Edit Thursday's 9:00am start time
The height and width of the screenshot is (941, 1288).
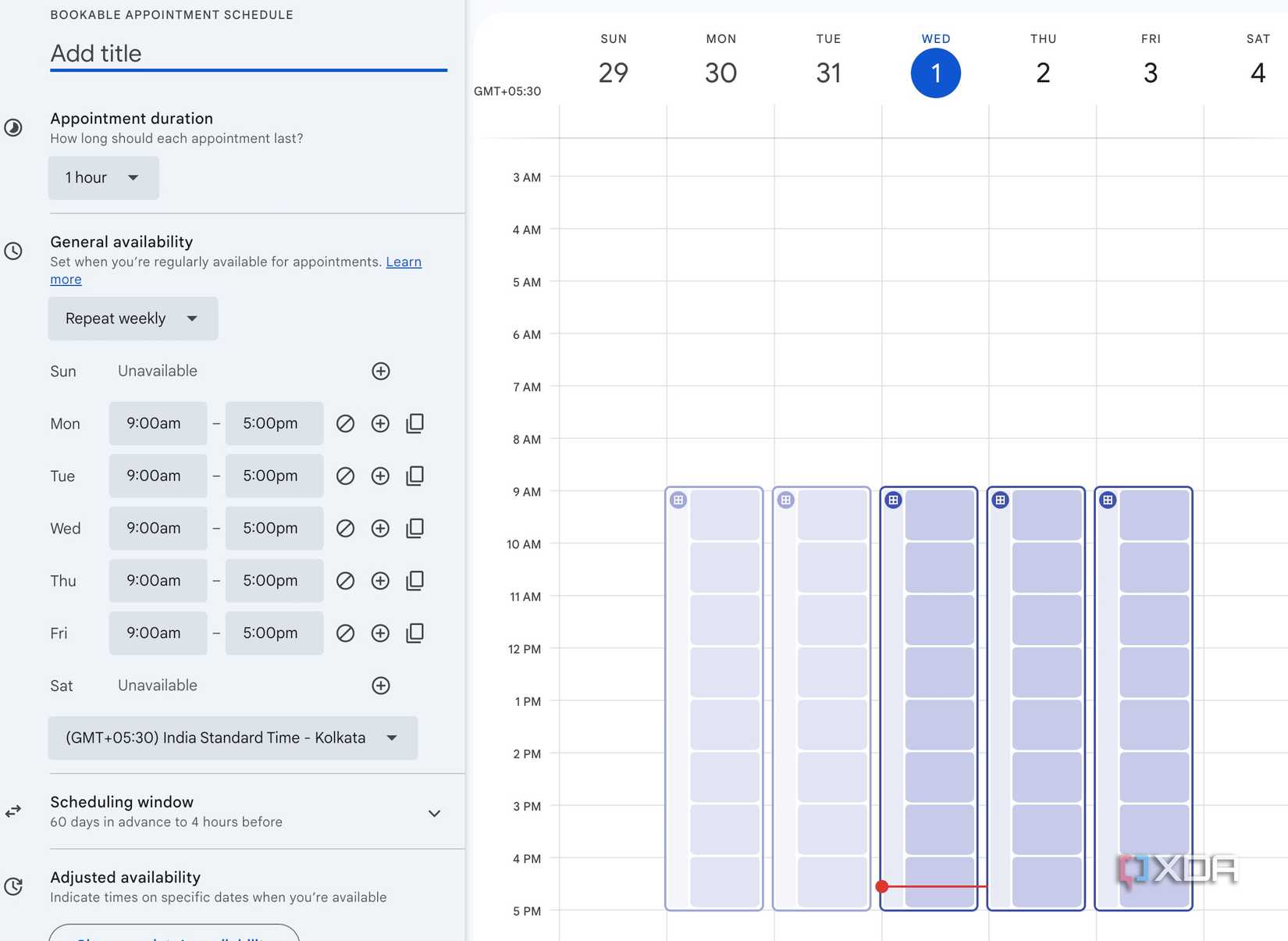157,580
